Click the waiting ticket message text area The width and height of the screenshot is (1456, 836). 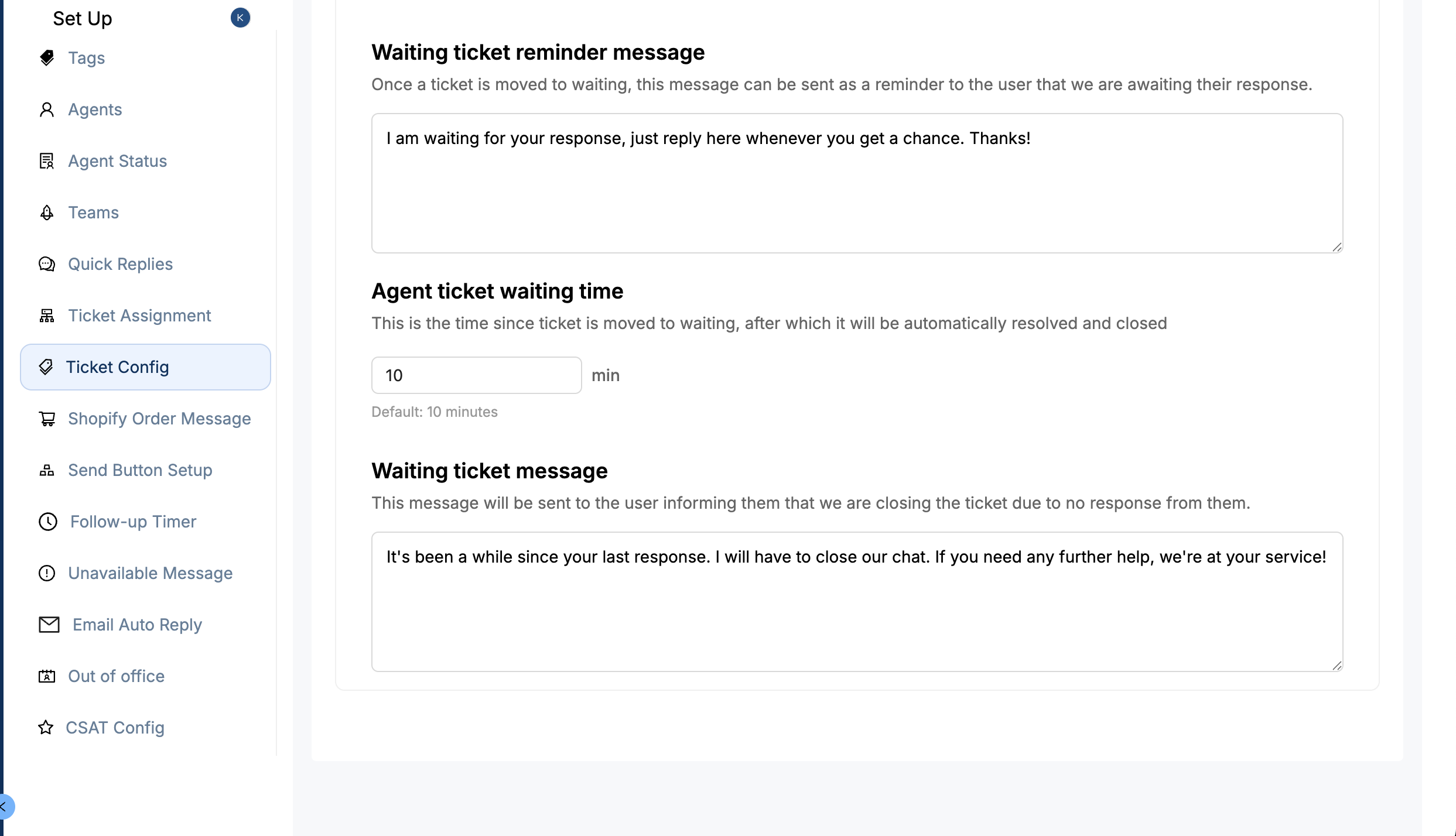tap(857, 601)
